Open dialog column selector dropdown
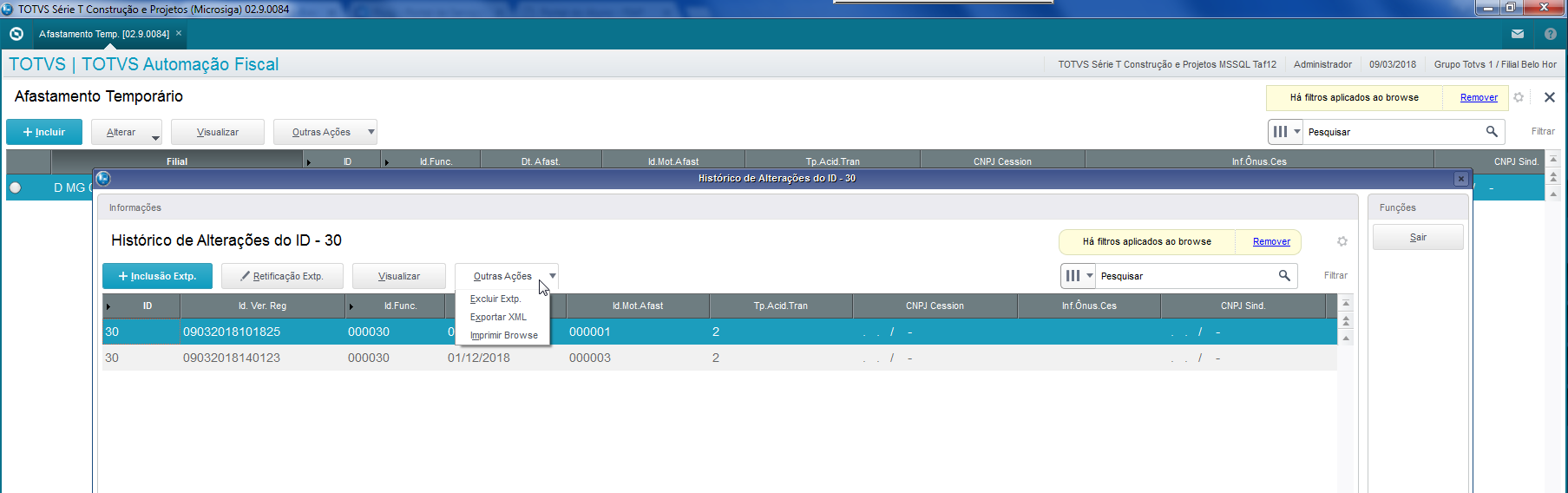Screen dimensions: 1568x493 (1079, 276)
